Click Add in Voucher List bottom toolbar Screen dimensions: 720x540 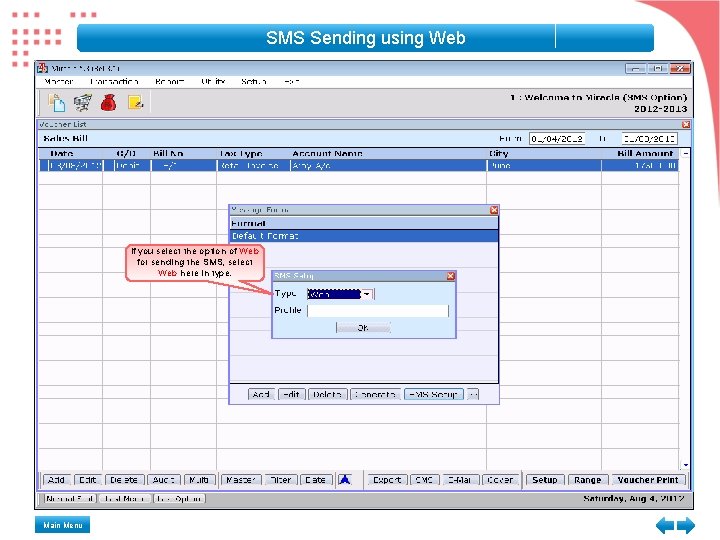tap(56, 480)
